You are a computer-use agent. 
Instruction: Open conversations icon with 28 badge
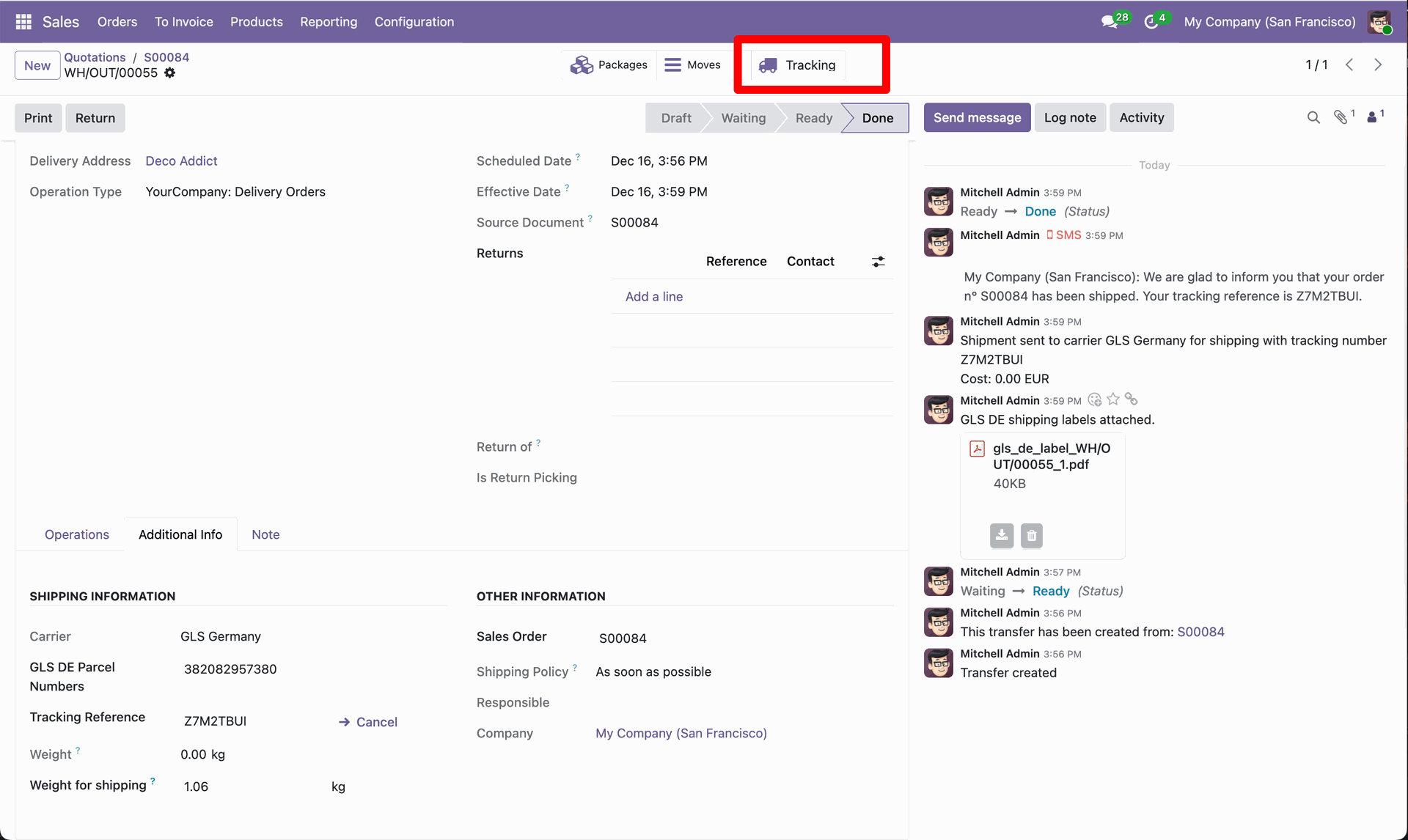[1110, 22]
